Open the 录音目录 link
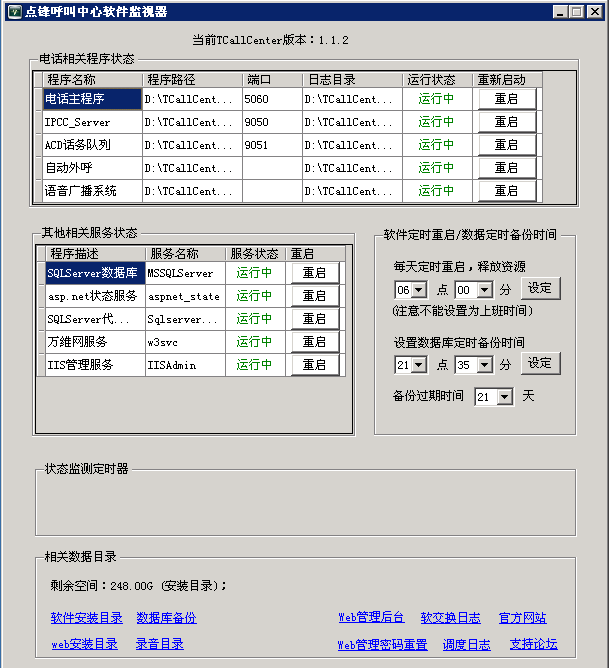The image size is (609, 668). [160, 644]
